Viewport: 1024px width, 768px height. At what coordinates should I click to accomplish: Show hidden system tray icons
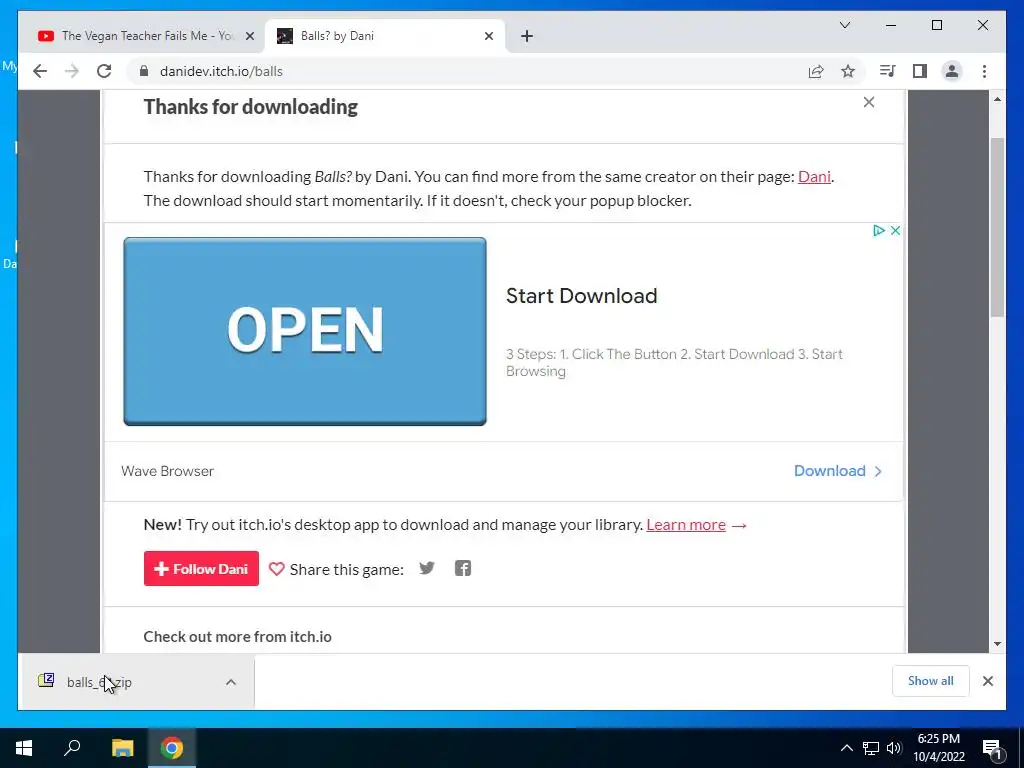[846, 748]
